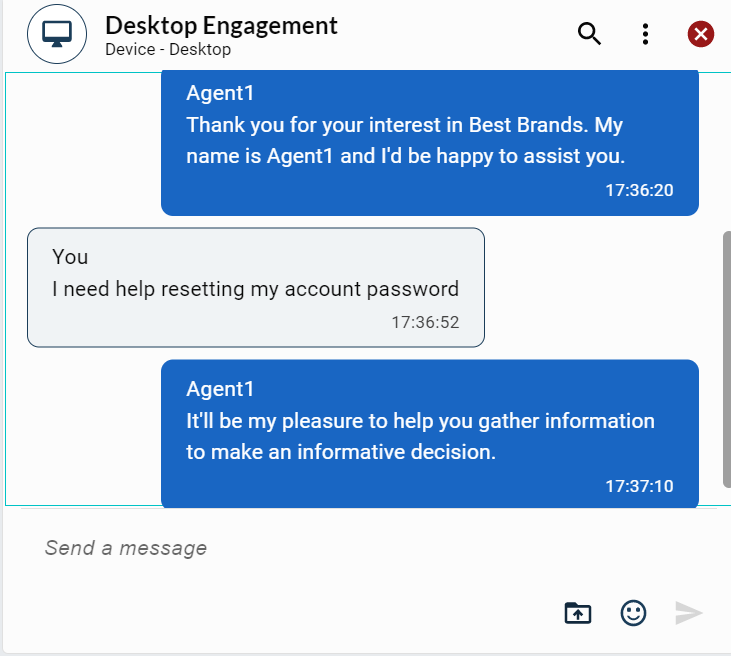Select the 'reset account password' message bubble
The height and width of the screenshot is (656, 731).
[255, 289]
